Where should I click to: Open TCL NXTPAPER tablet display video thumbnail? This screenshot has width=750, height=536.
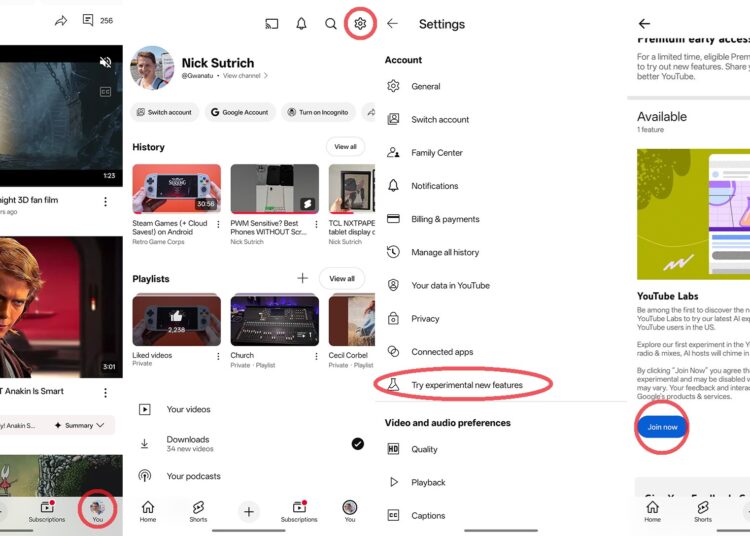pyautogui.click(x=352, y=189)
